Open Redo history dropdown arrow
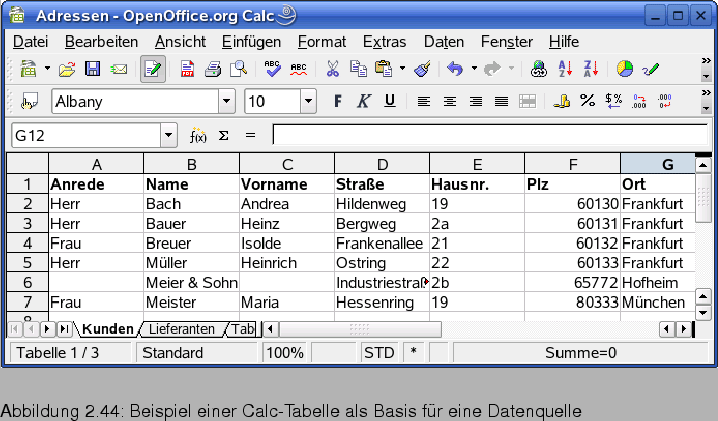The width and height of the screenshot is (718, 421). click(511, 69)
